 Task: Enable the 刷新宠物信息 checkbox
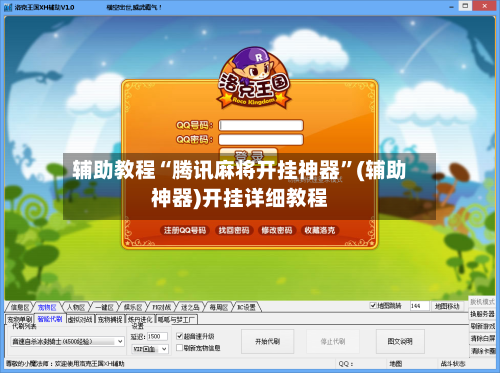pyautogui.click(x=180, y=348)
